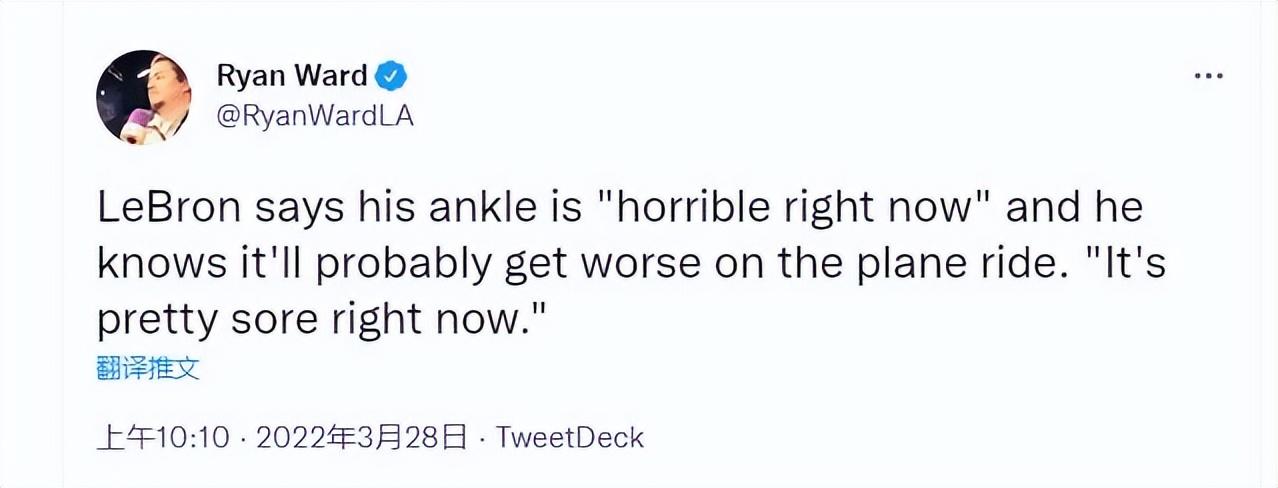Click the blue verified checkmark badge
The image size is (1278, 488).
391,76
